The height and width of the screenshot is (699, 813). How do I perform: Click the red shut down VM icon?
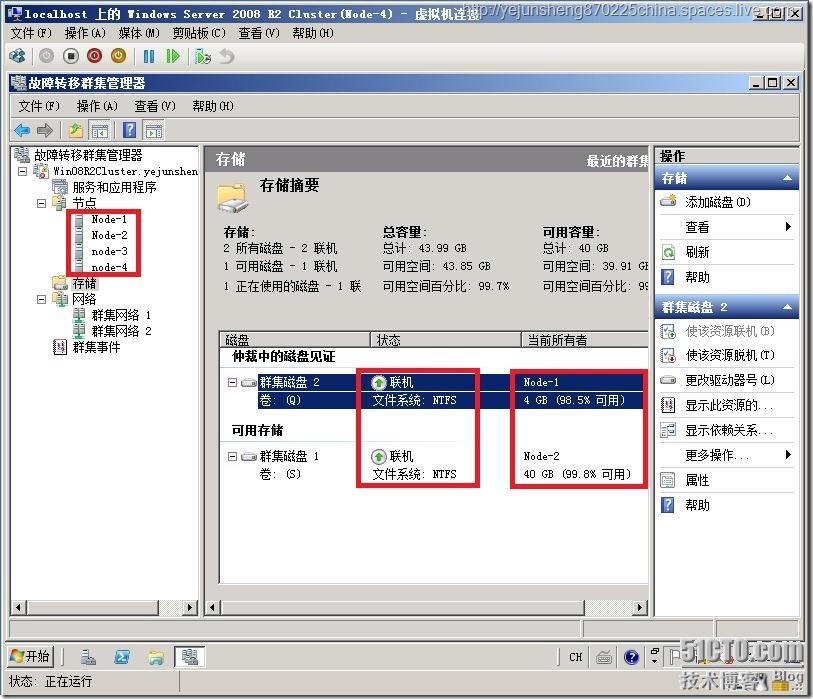(94, 56)
